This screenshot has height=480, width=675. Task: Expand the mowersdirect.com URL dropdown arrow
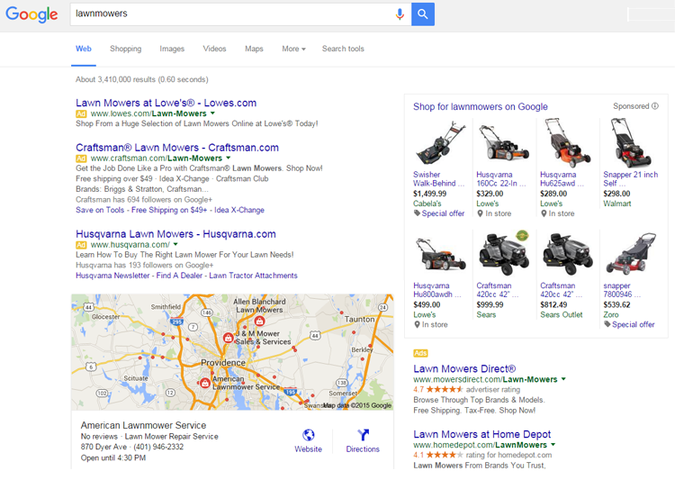564,379
